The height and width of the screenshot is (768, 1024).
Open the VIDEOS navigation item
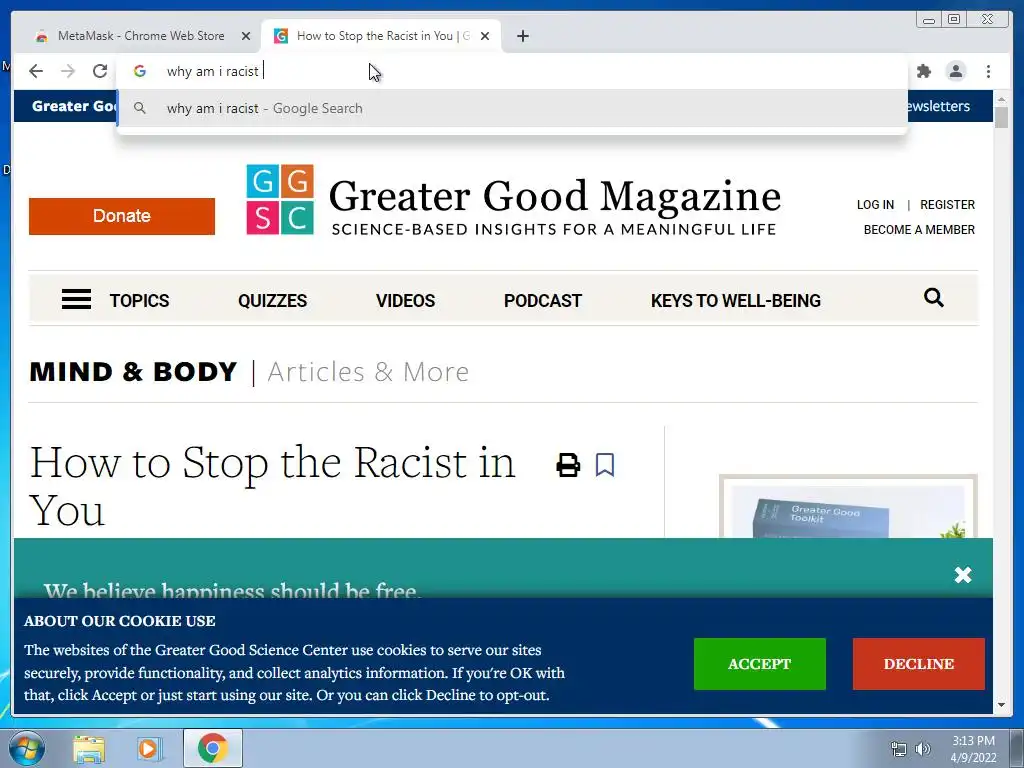click(x=406, y=300)
